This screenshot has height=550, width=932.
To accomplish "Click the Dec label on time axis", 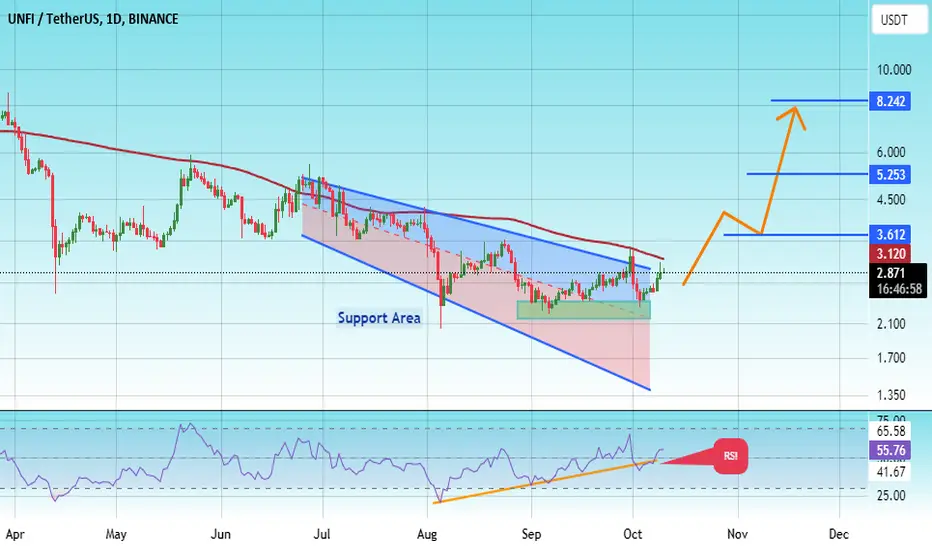I will point(839,535).
